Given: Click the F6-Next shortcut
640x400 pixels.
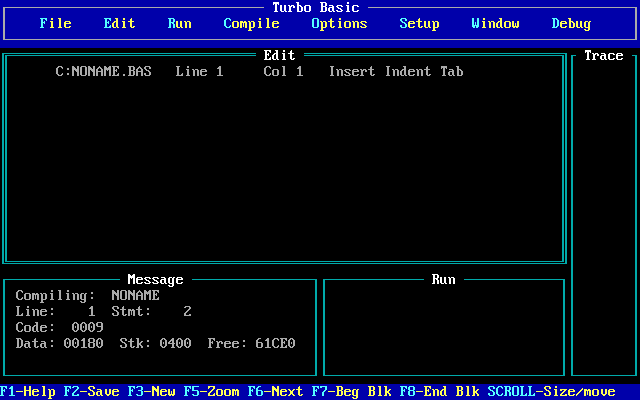Looking at the screenshot, I should [x=276, y=391].
